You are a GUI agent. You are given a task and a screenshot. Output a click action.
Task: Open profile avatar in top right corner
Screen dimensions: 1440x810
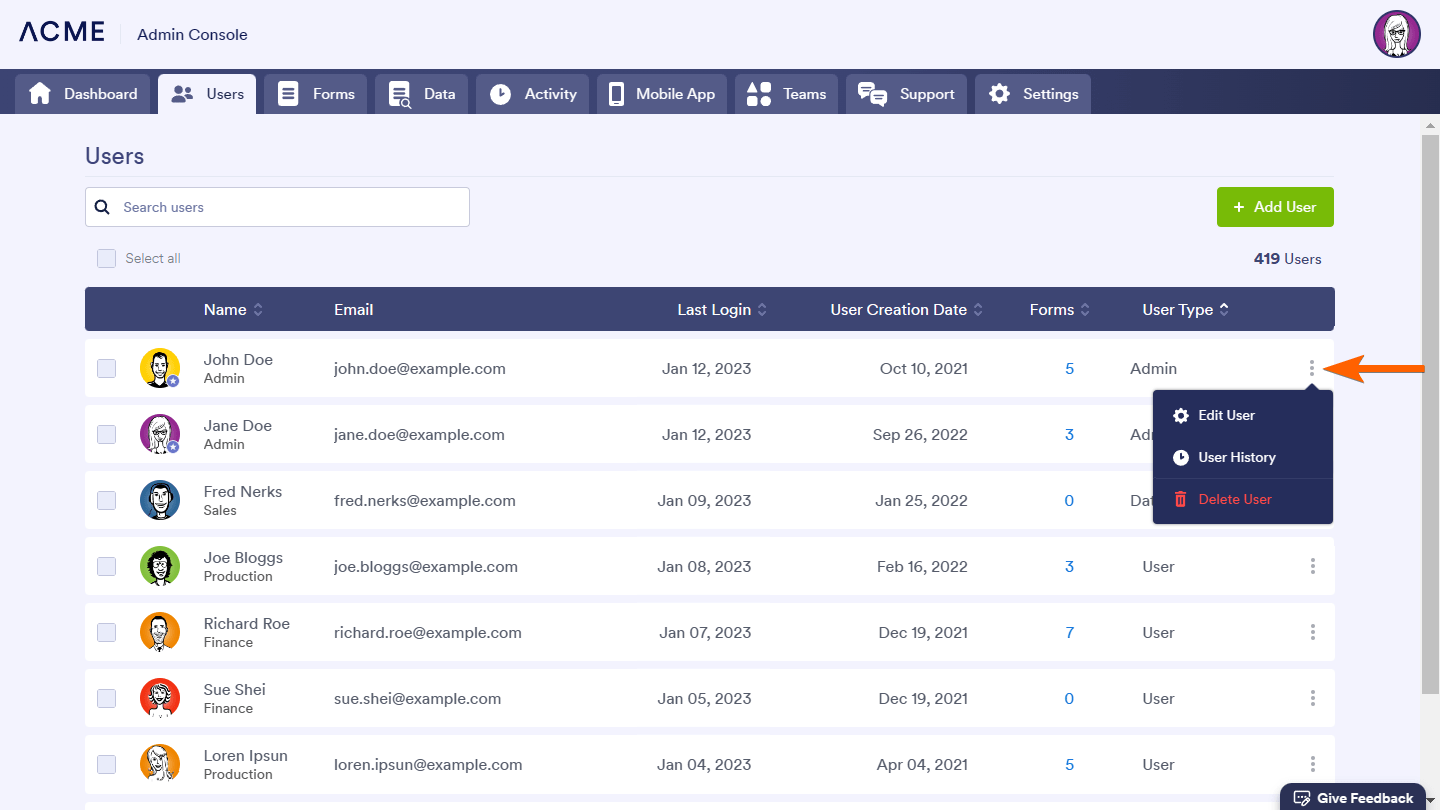1396,34
